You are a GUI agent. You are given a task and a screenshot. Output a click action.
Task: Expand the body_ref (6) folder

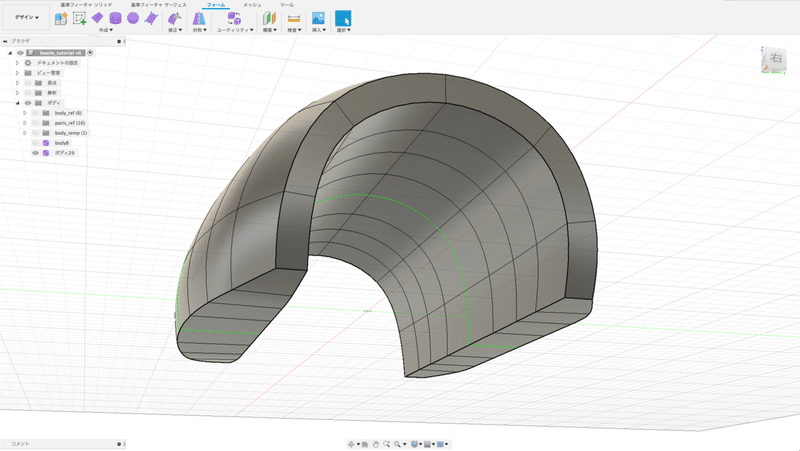click(x=25, y=113)
